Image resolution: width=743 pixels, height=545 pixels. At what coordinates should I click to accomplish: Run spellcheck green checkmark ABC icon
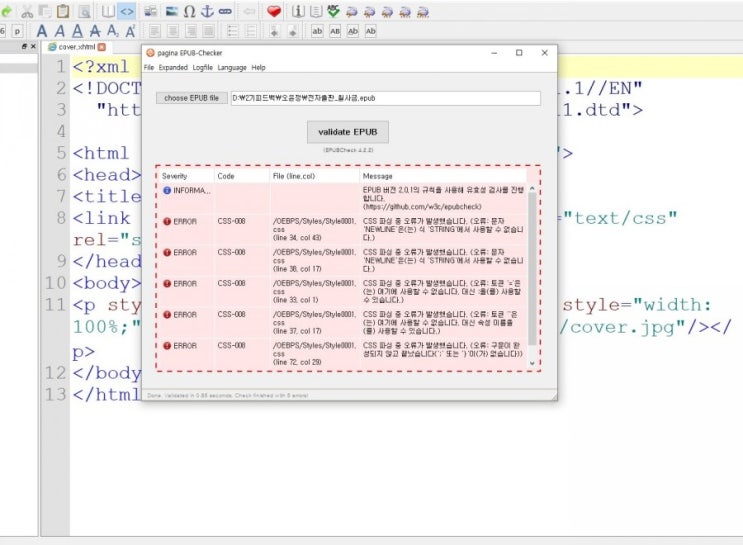pyautogui.click(x=334, y=11)
